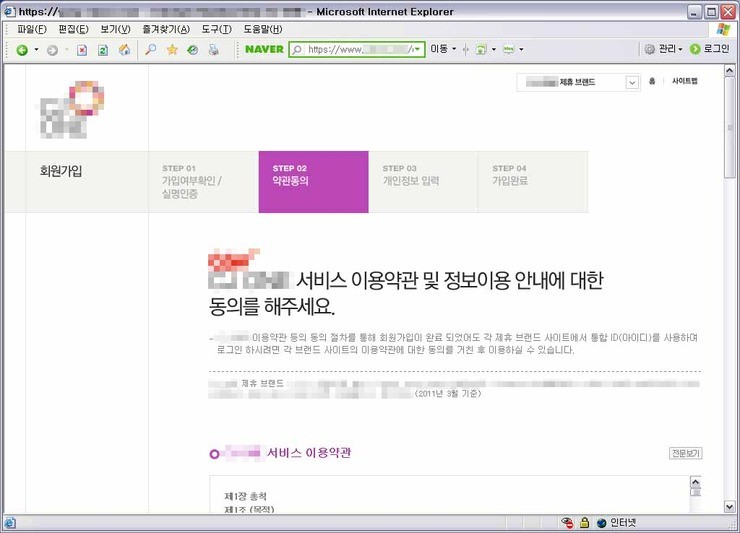Click the 사이트맵 link
This screenshot has width=740, height=533.
(x=685, y=83)
